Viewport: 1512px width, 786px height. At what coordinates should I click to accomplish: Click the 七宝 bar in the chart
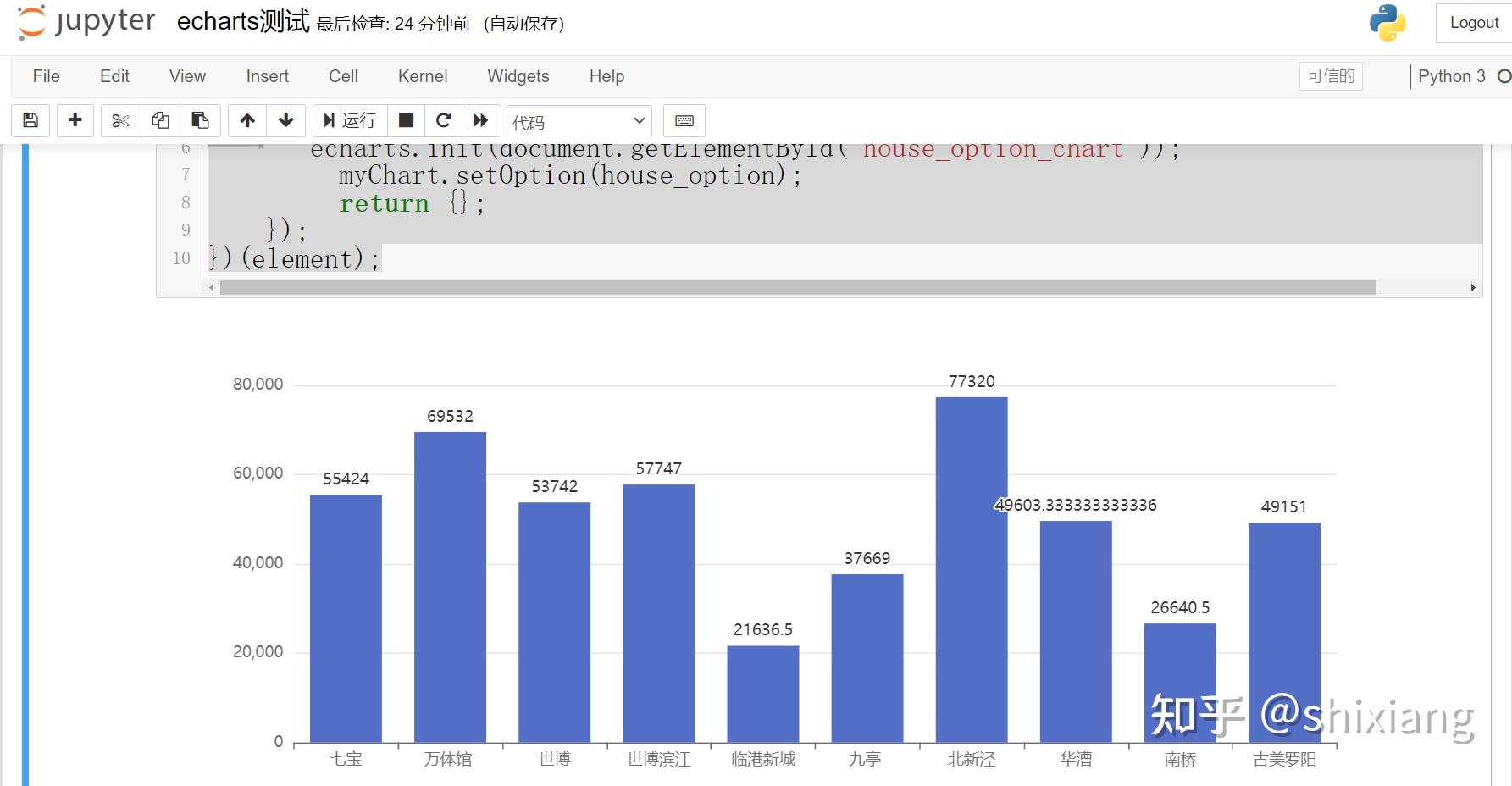coord(346,618)
